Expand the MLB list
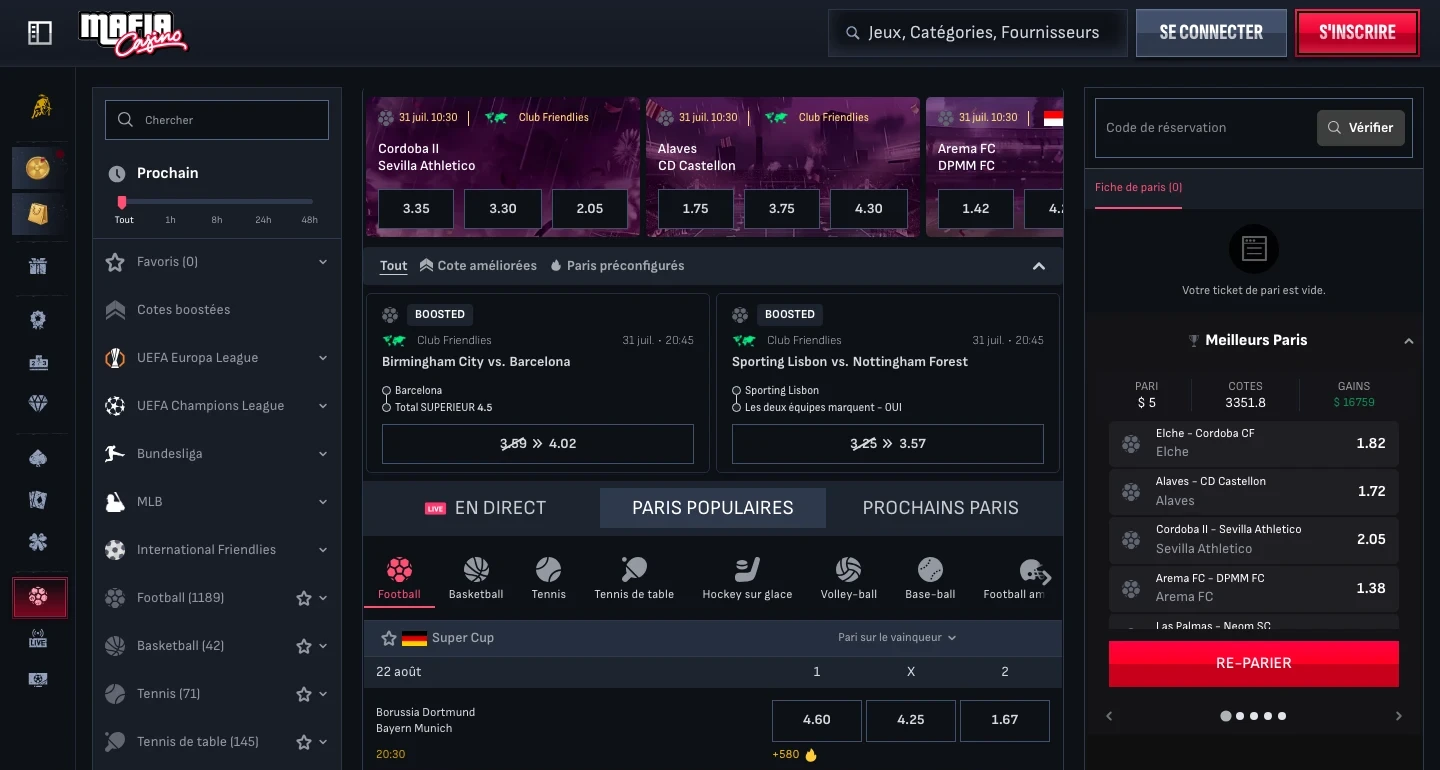The image size is (1440, 770). 323,502
